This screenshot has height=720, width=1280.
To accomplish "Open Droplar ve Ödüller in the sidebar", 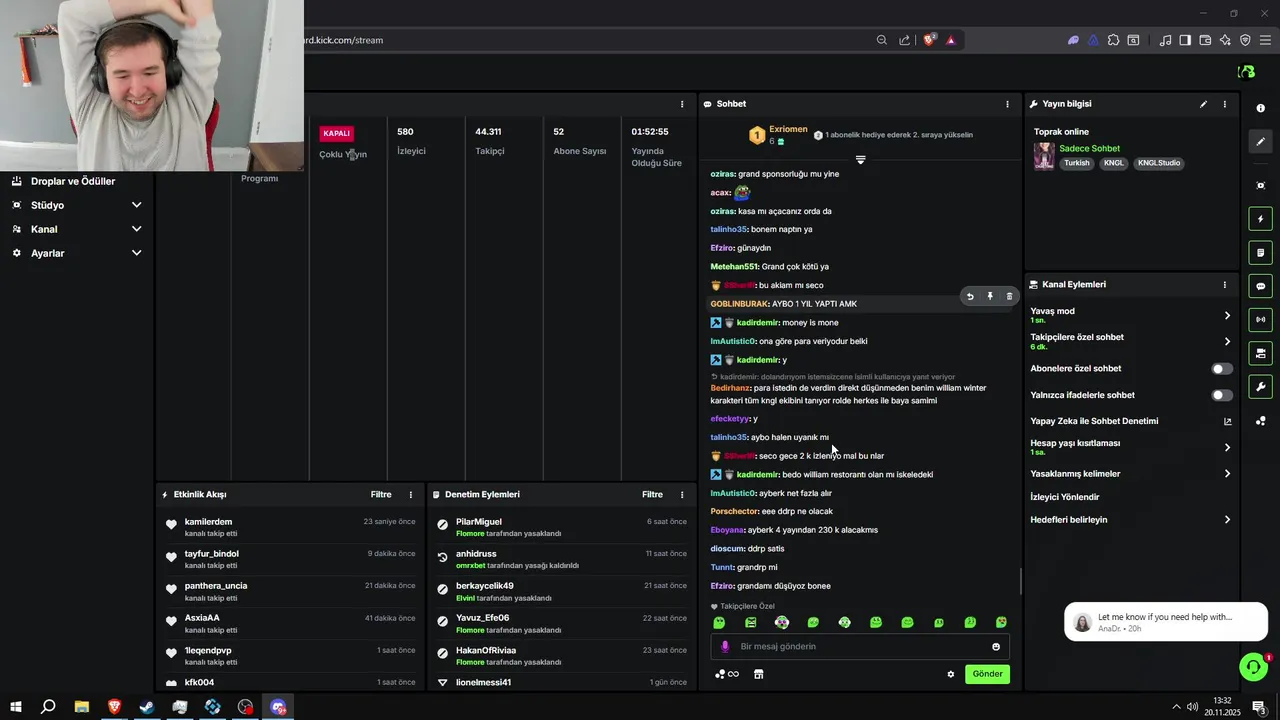I will coord(73,181).
